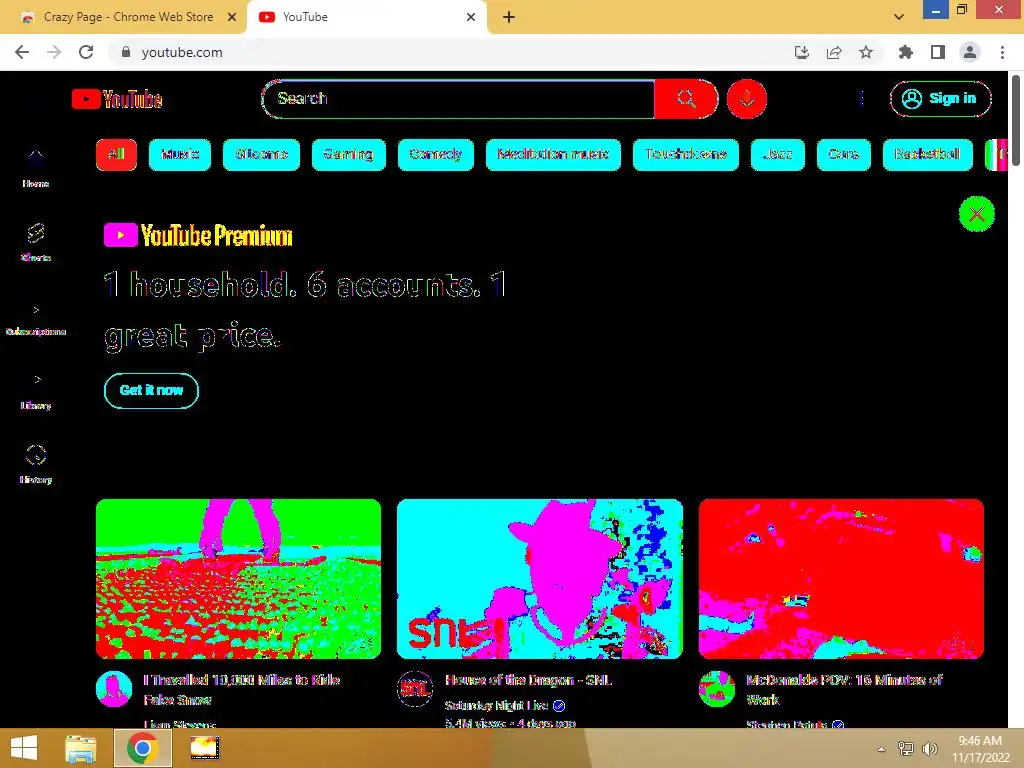Click the network tray icon
The image size is (1024, 768).
(906, 748)
